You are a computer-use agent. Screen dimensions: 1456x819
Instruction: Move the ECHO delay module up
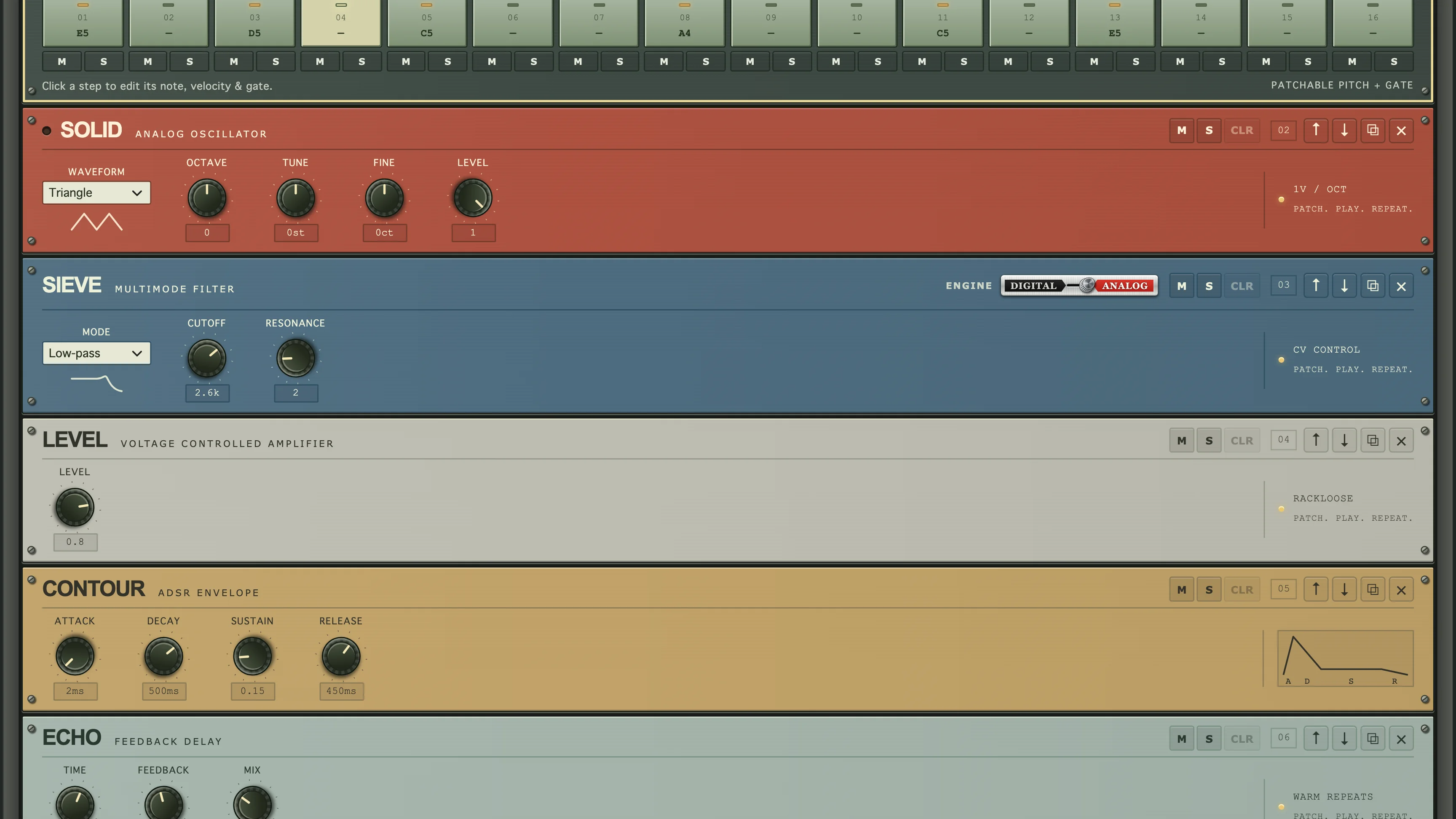[x=1316, y=738]
